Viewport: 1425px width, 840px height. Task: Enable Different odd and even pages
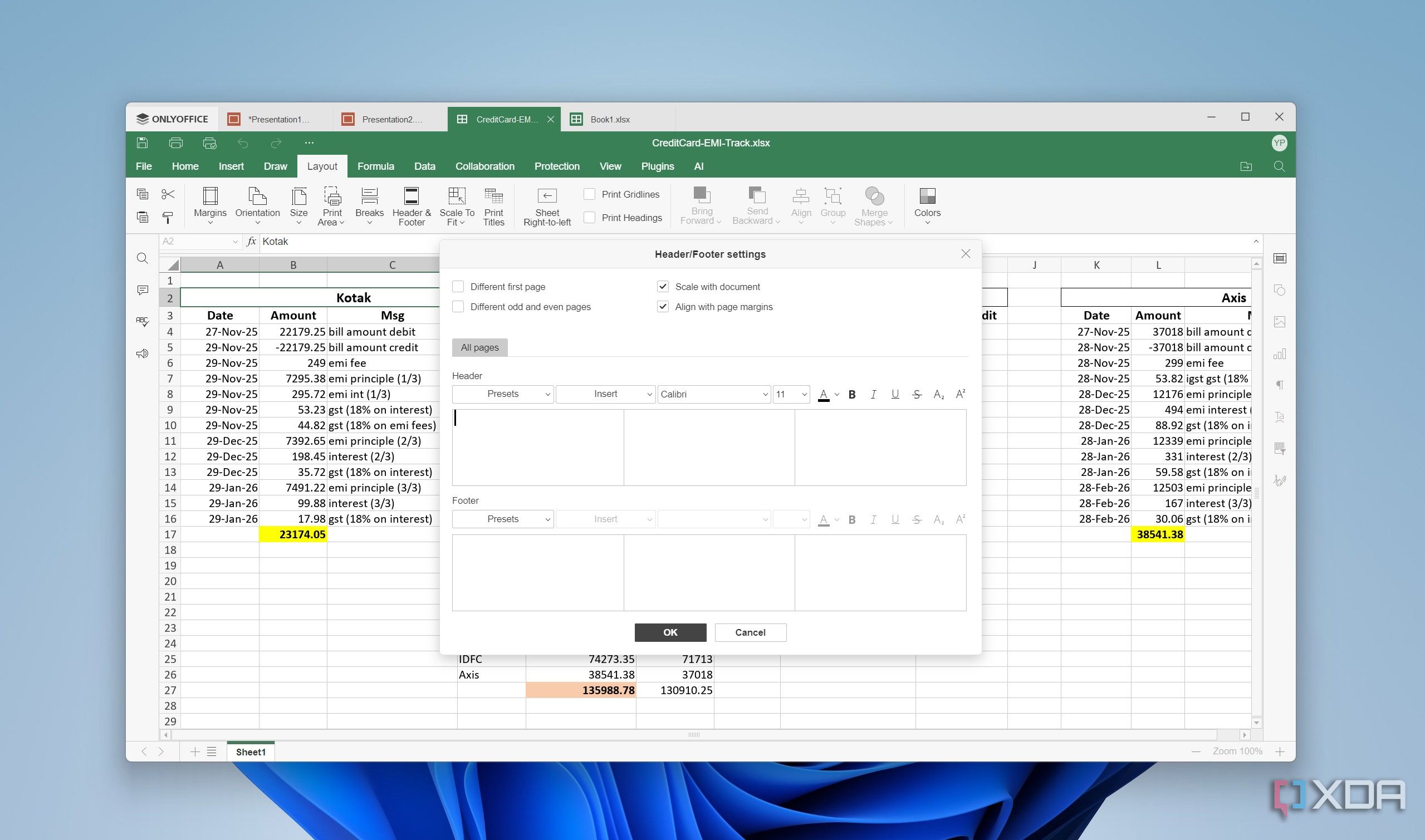click(458, 307)
